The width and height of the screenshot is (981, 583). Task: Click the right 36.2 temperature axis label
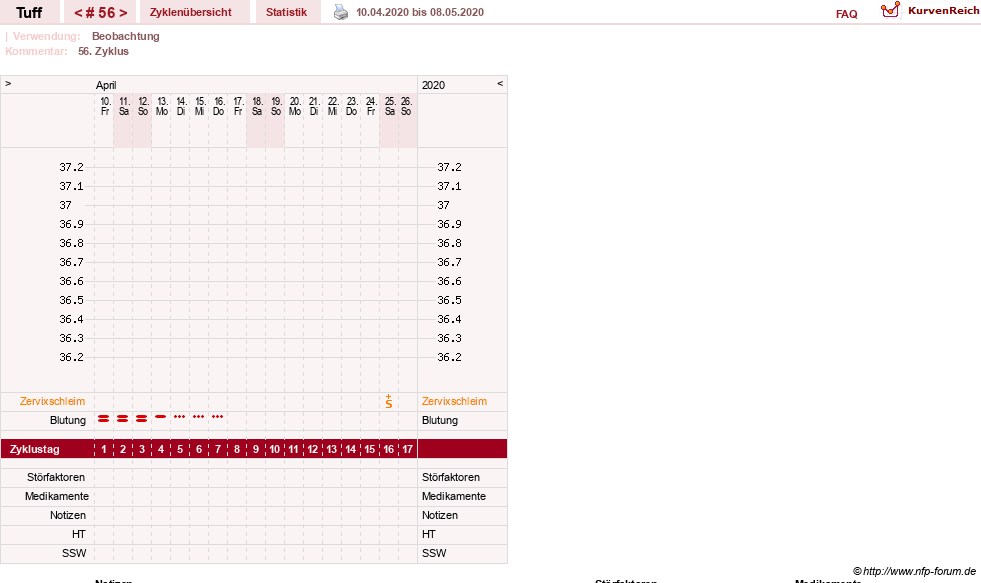coord(449,357)
